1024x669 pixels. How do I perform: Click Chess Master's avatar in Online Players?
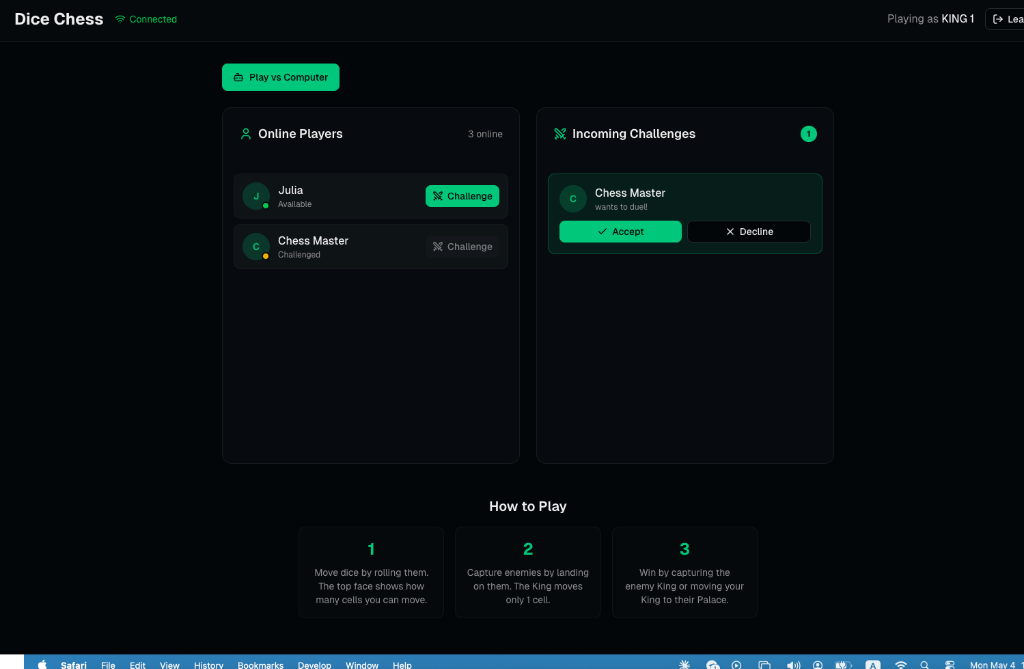point(256,246)
